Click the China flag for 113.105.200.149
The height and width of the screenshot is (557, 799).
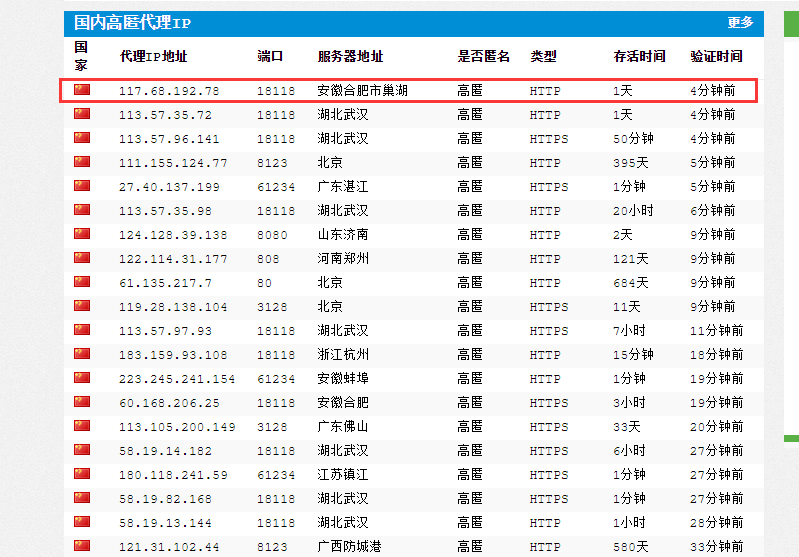(x=82, y=426)
